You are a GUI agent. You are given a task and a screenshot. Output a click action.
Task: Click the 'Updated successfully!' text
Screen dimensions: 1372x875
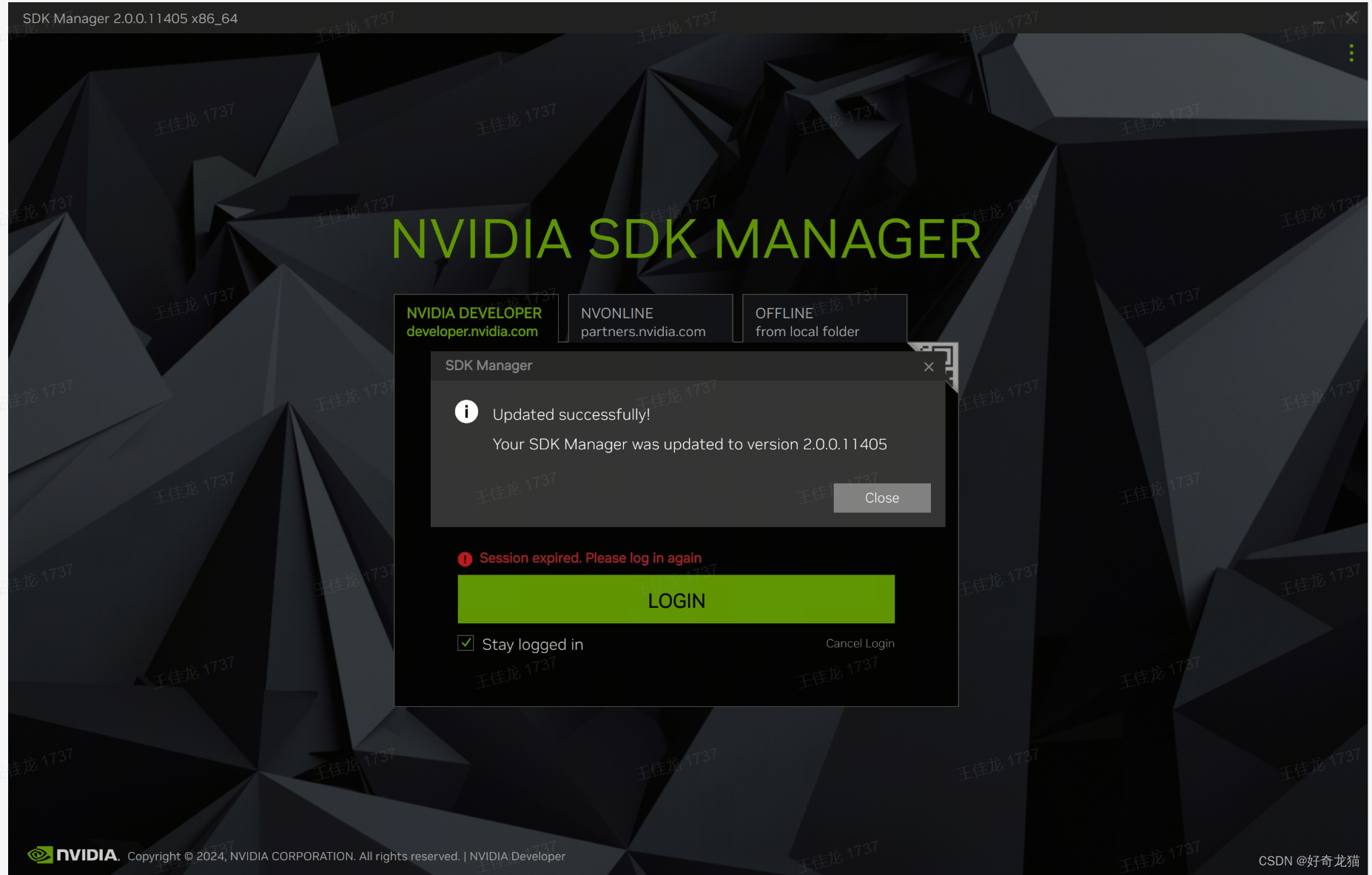(571, 415)
